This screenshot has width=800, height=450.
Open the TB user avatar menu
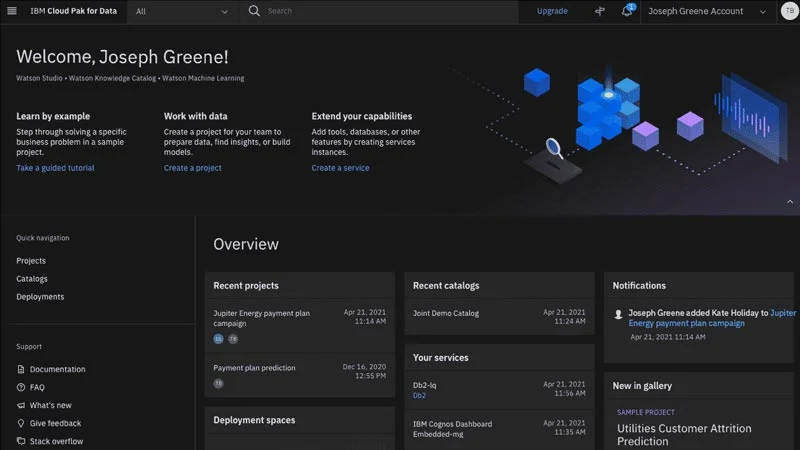pos(788,11)
